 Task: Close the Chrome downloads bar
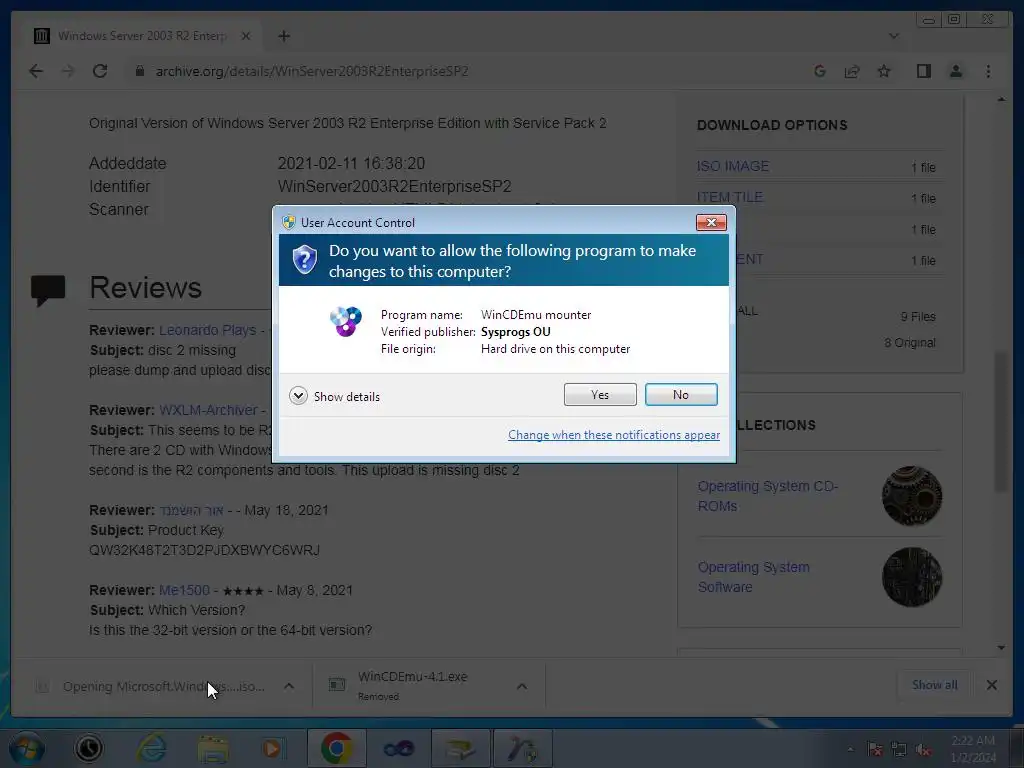991,684
